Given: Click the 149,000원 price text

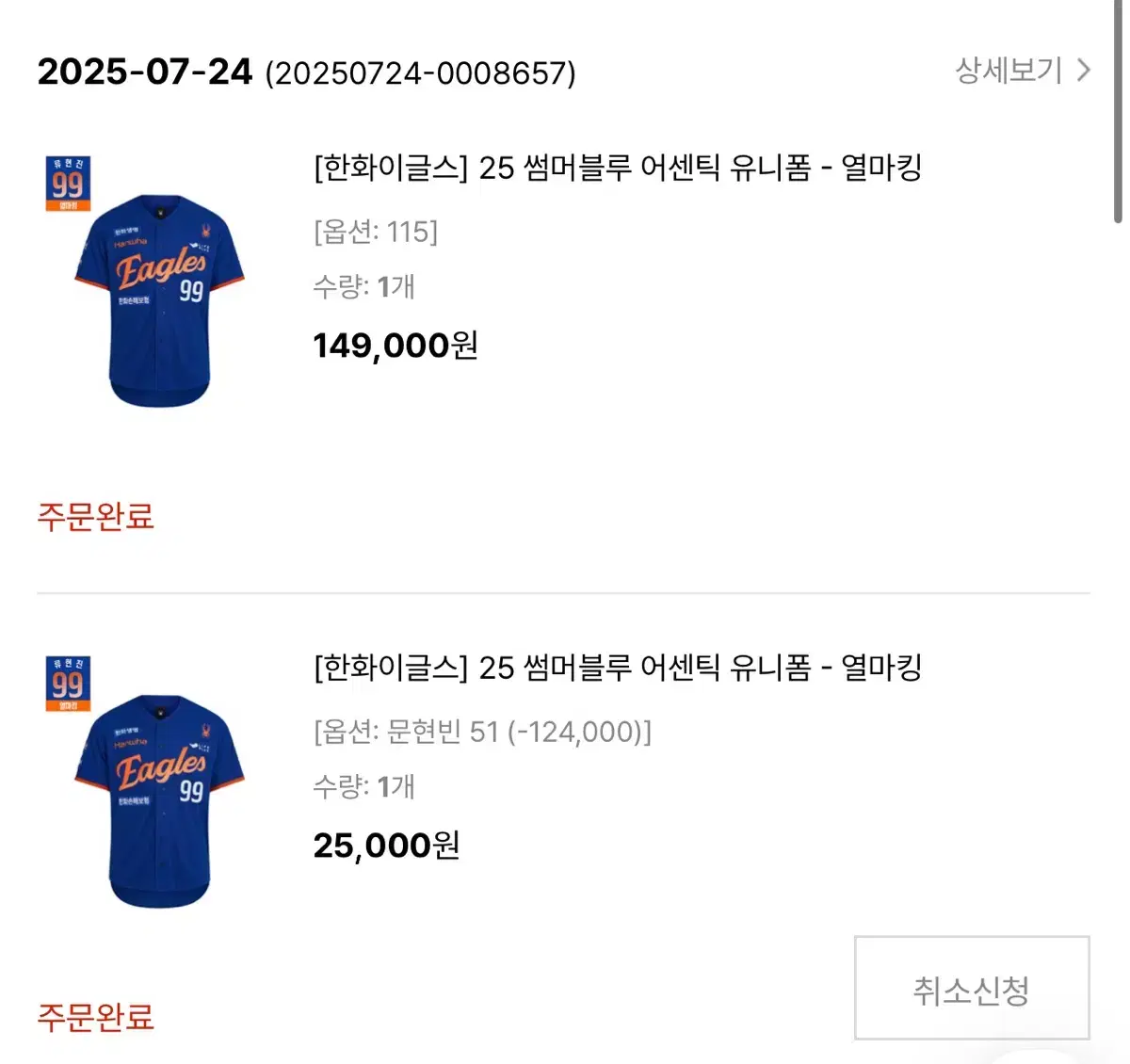Looking at the screenshot, I should point(395,346).
